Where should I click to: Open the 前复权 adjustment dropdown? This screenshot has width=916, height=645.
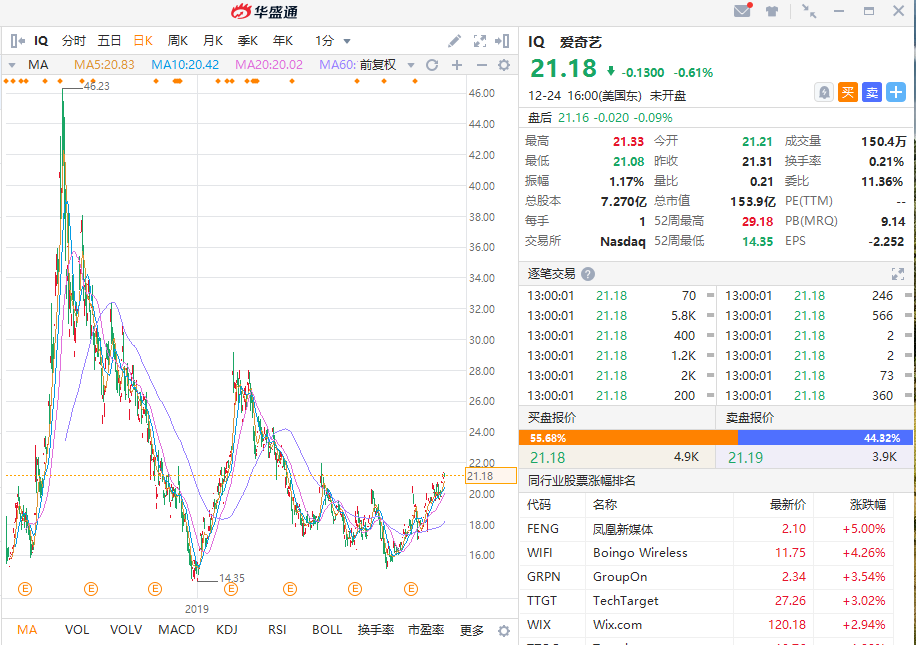386,65
